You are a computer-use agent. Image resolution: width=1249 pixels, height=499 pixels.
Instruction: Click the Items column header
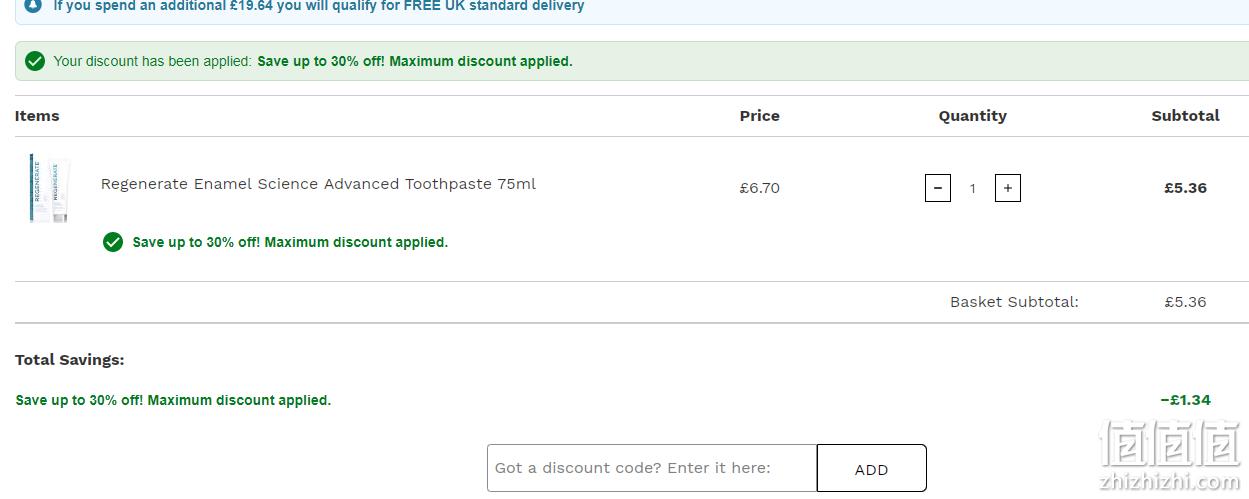point(37,116)
